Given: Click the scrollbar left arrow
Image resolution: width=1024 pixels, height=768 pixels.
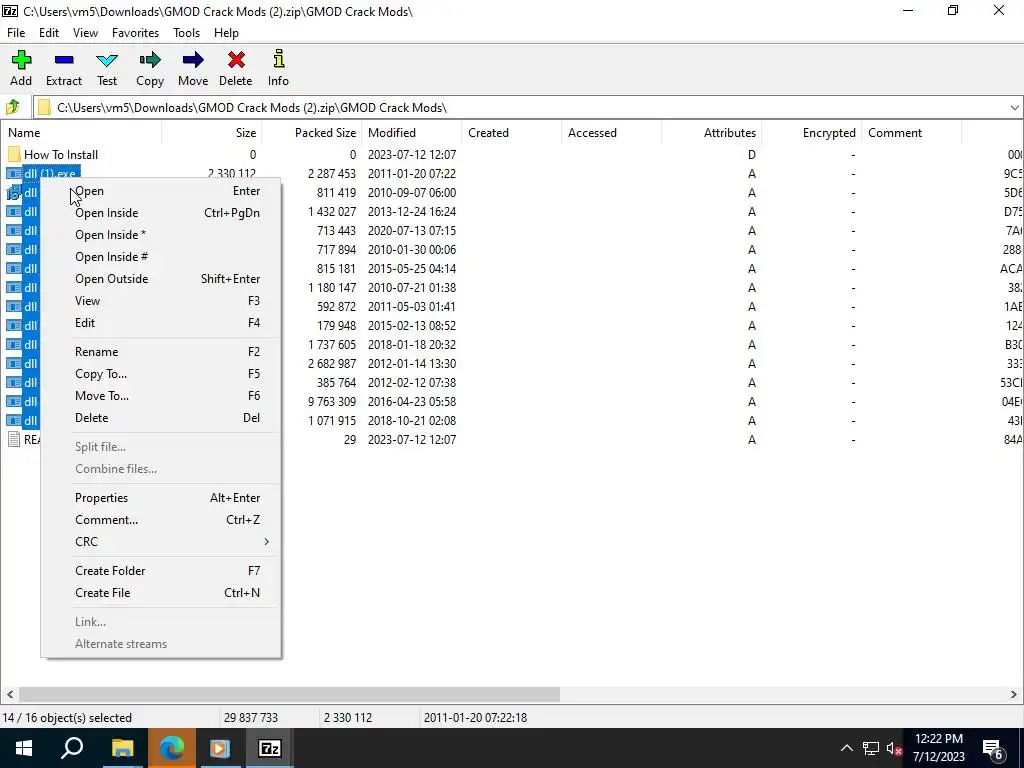Looking at the screenshot, I should click(10, 694).
